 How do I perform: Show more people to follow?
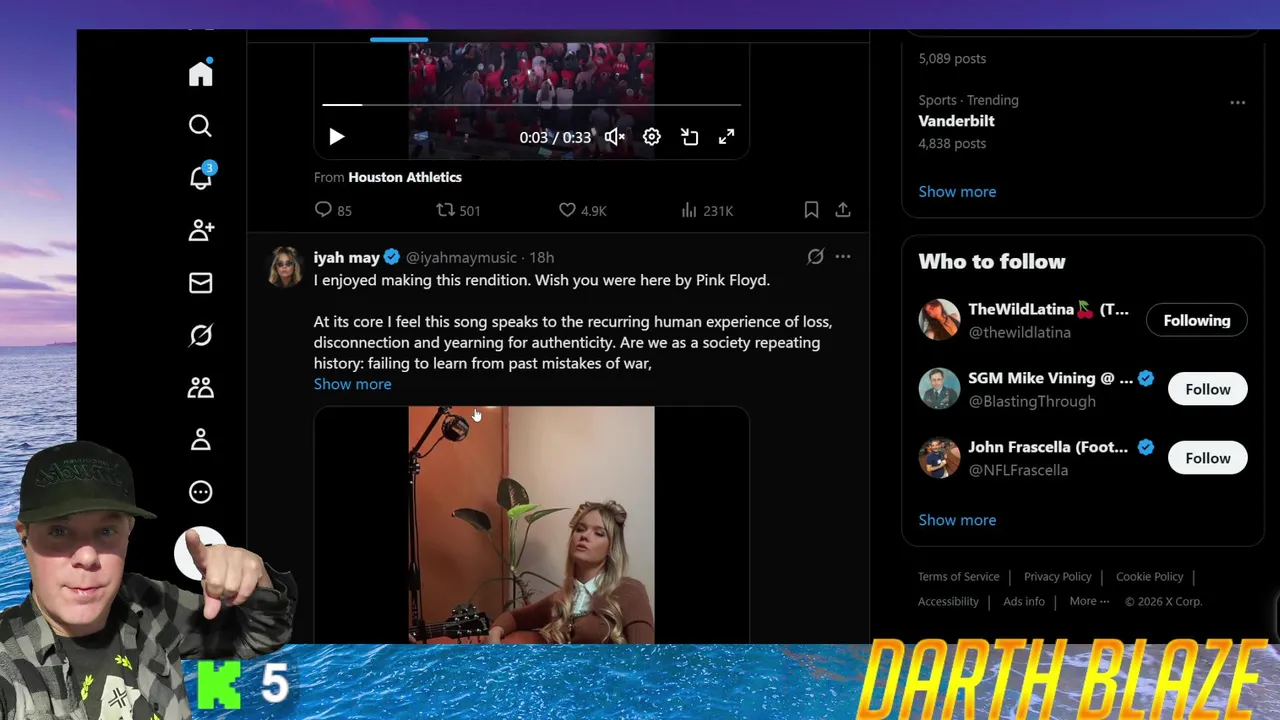[957, 520]
